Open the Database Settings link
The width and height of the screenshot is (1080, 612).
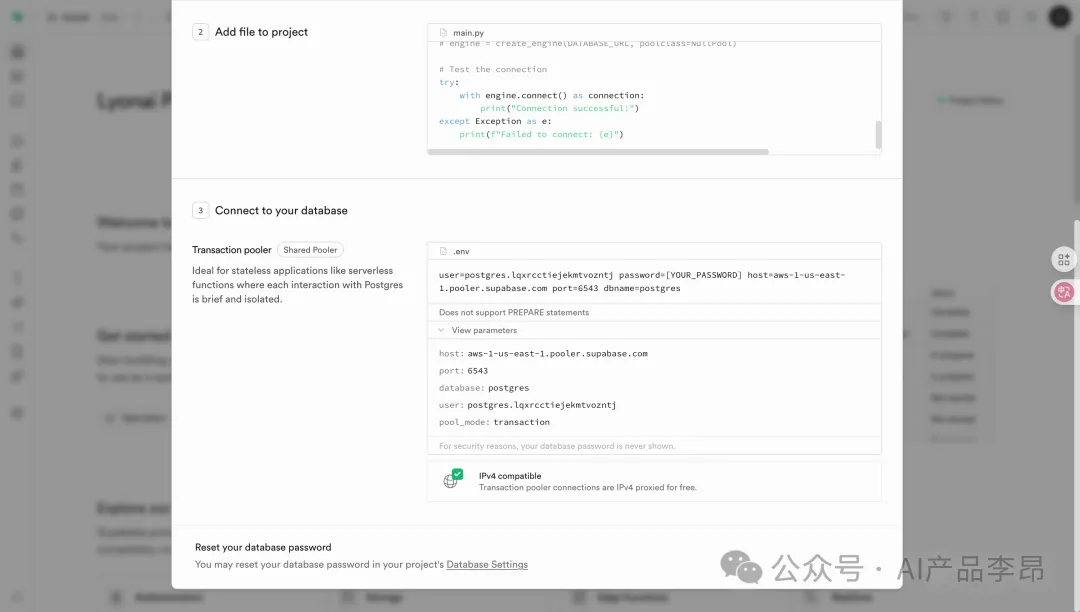pyautogui.click(x=487, y=565)
